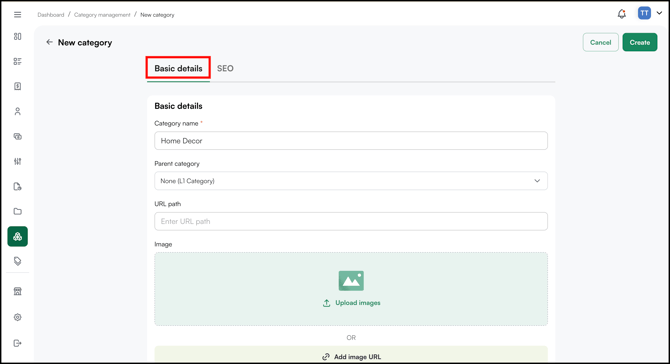670x364 pixels.
Task: Open the tag sidebar icon
Action: click(18, 261)
